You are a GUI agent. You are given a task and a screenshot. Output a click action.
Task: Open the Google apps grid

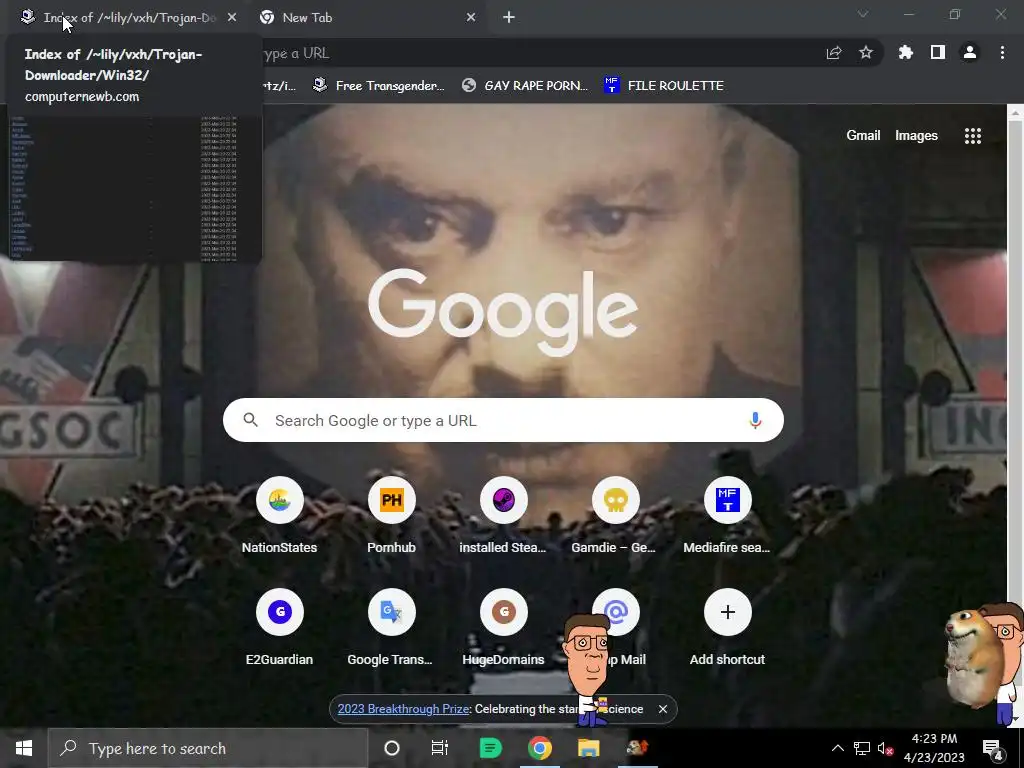972,136
